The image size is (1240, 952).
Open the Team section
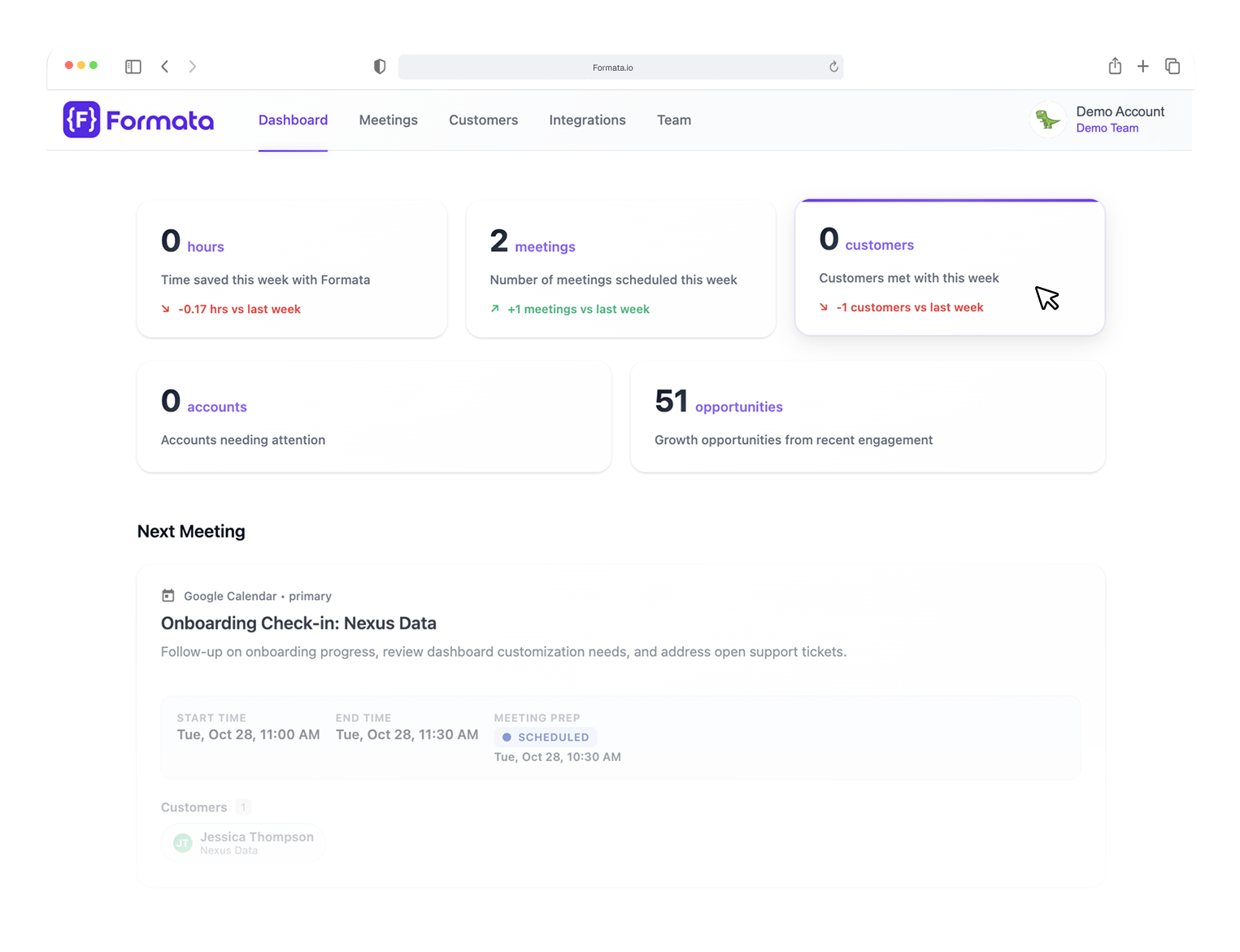(673, 120)
